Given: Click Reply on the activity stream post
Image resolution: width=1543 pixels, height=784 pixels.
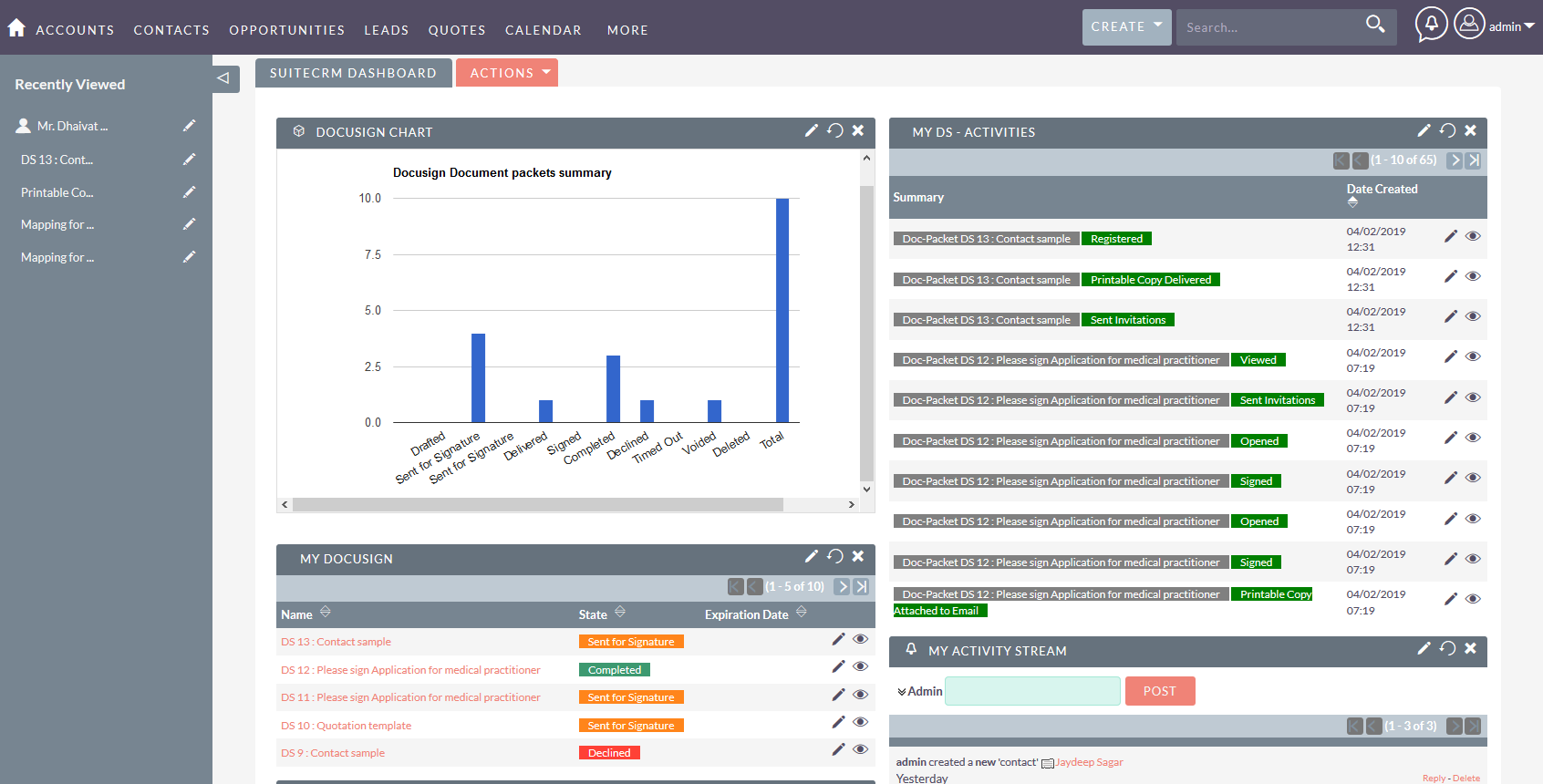Looking at the screenshot, I should click(1434, 779).
